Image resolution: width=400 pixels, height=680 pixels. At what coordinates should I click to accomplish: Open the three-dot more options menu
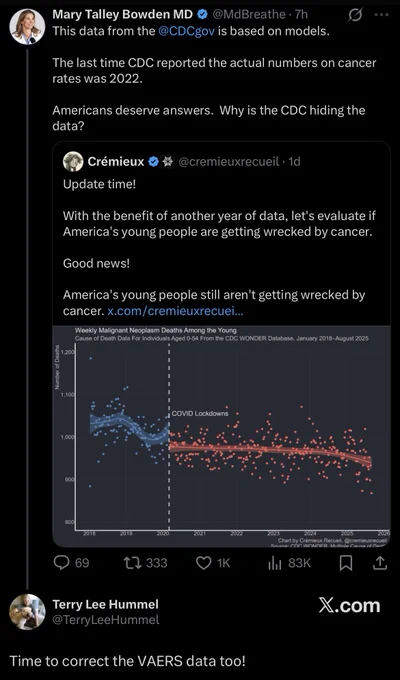coord(381,15)
